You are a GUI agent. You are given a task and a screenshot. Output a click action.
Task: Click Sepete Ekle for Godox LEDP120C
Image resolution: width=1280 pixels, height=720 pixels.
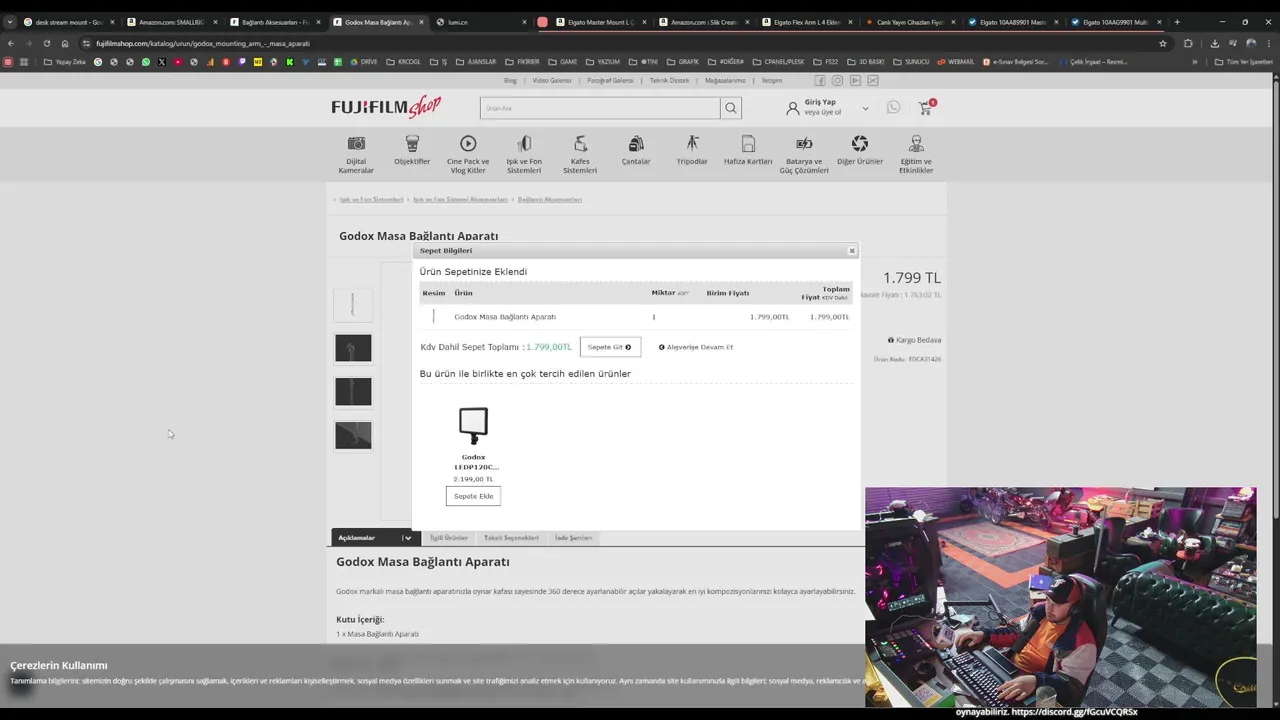point(473,496)
